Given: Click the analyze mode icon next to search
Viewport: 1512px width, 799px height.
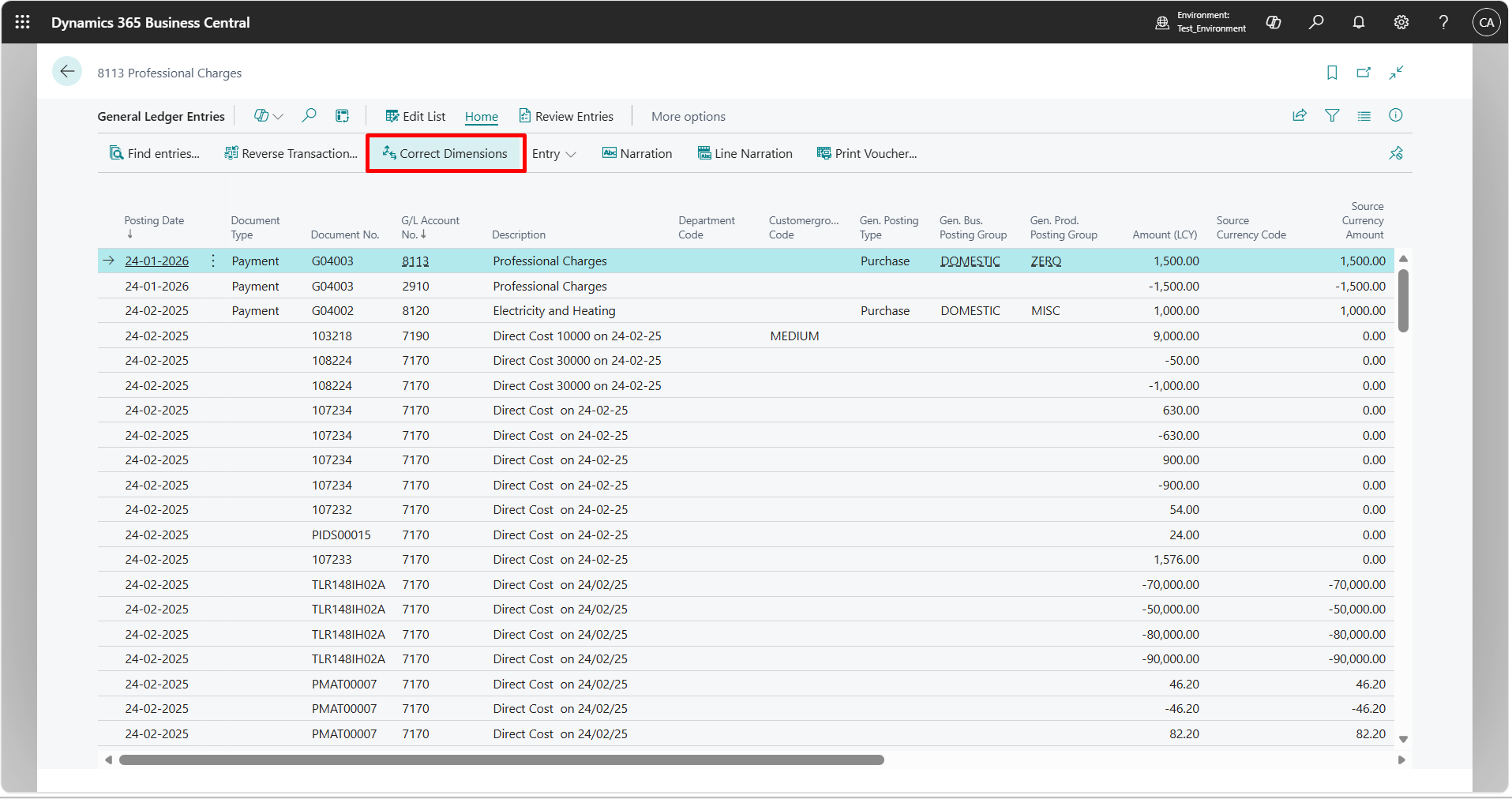Looking at the screenshot, I should click(x=342, y=116).
